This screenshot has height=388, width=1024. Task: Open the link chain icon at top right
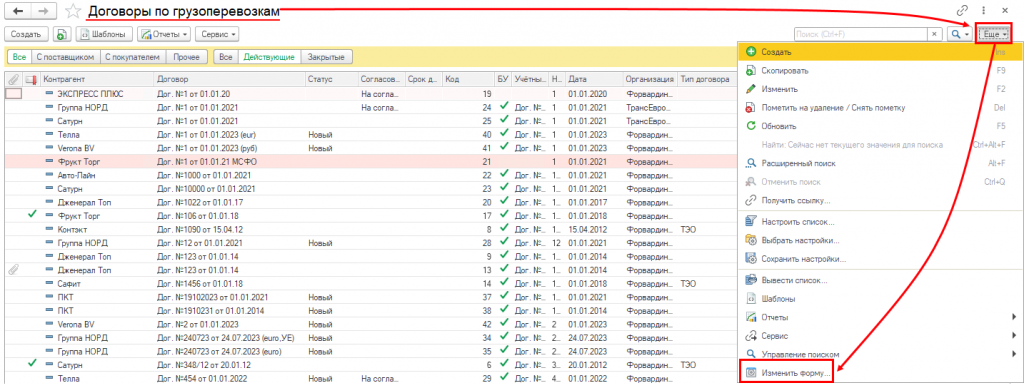pyautogui.click(x=962, y=10)
